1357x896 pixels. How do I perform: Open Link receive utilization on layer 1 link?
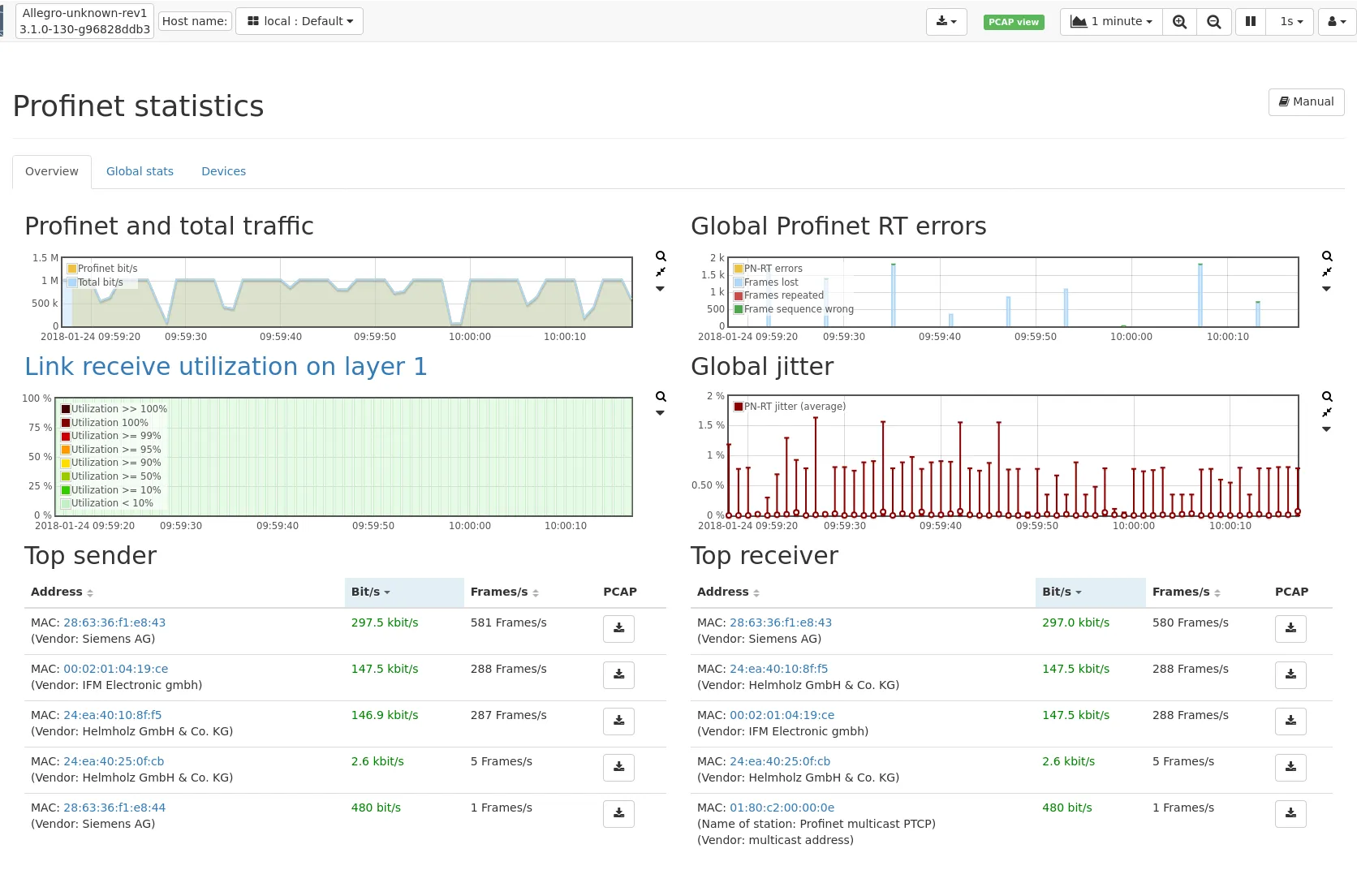click(226, 367)
